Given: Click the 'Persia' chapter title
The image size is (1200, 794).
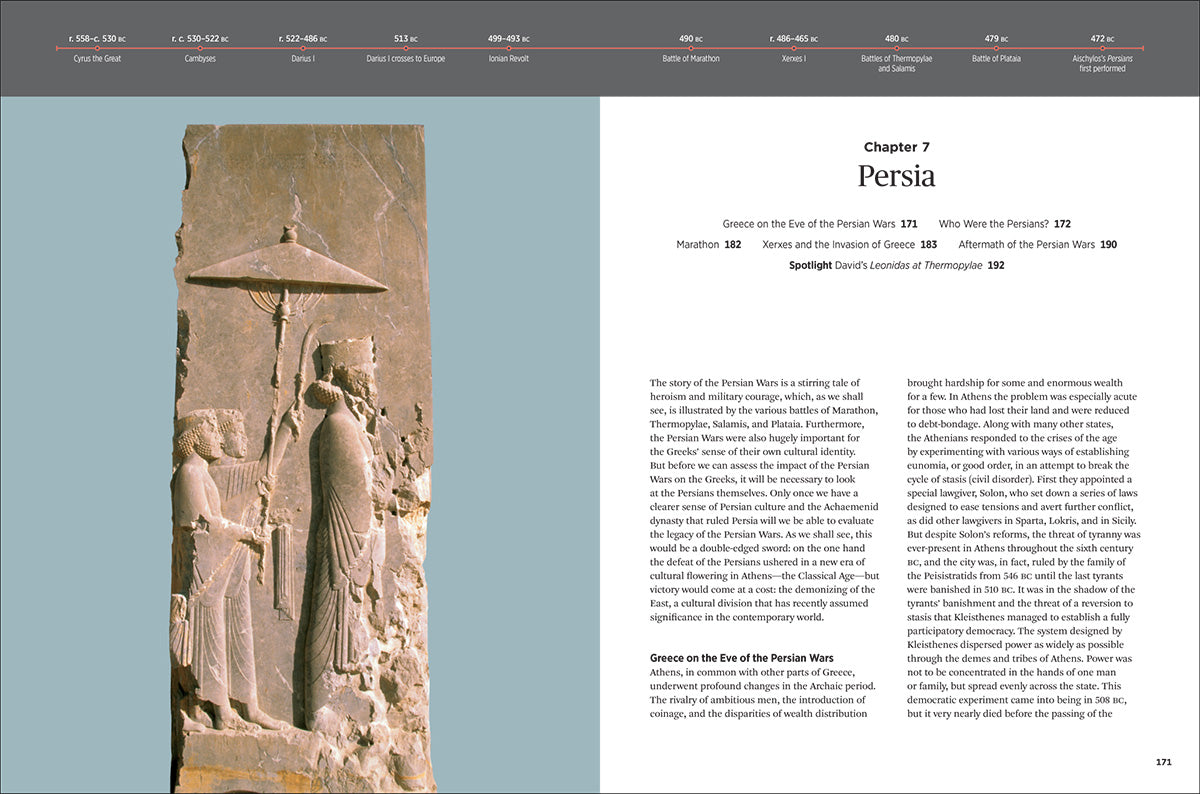Looking at the screenshot, I should point(896,176).
